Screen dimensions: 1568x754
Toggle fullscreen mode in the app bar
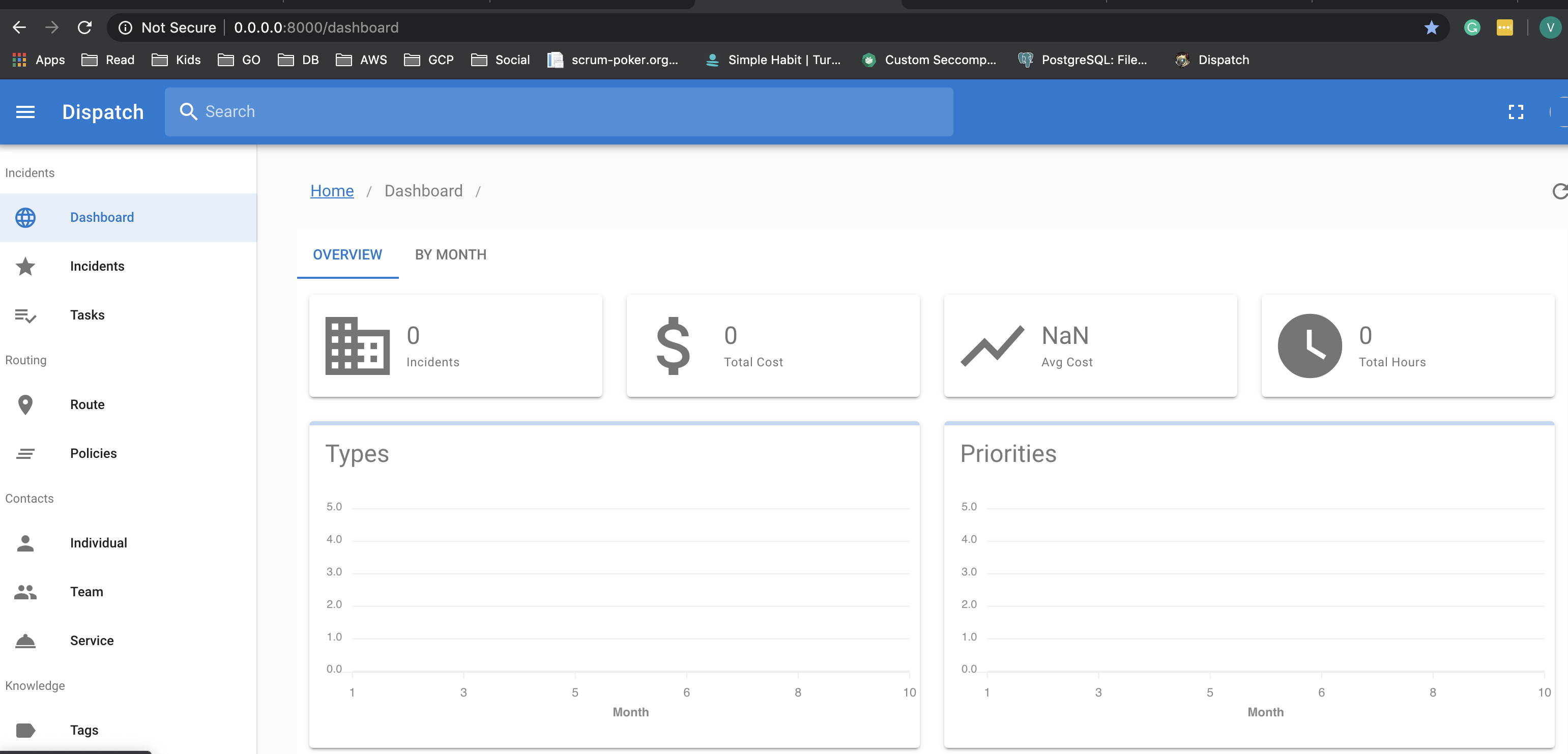point(1516,111)
